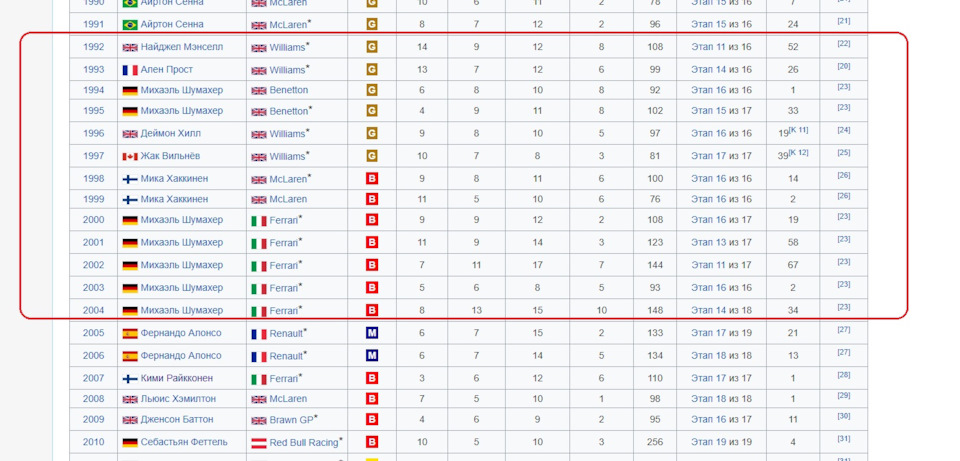This screenshot has width=960, height=461.
Task: Click the Brazilian flag in the 1991 row
Action: [x=130, y=24]
